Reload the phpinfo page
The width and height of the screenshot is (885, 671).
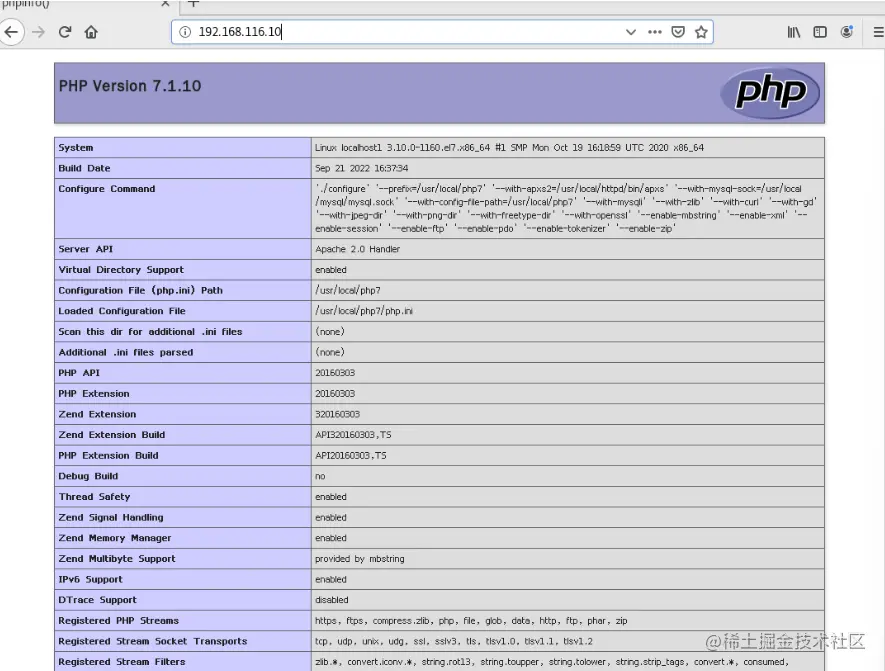click(63, 31)
